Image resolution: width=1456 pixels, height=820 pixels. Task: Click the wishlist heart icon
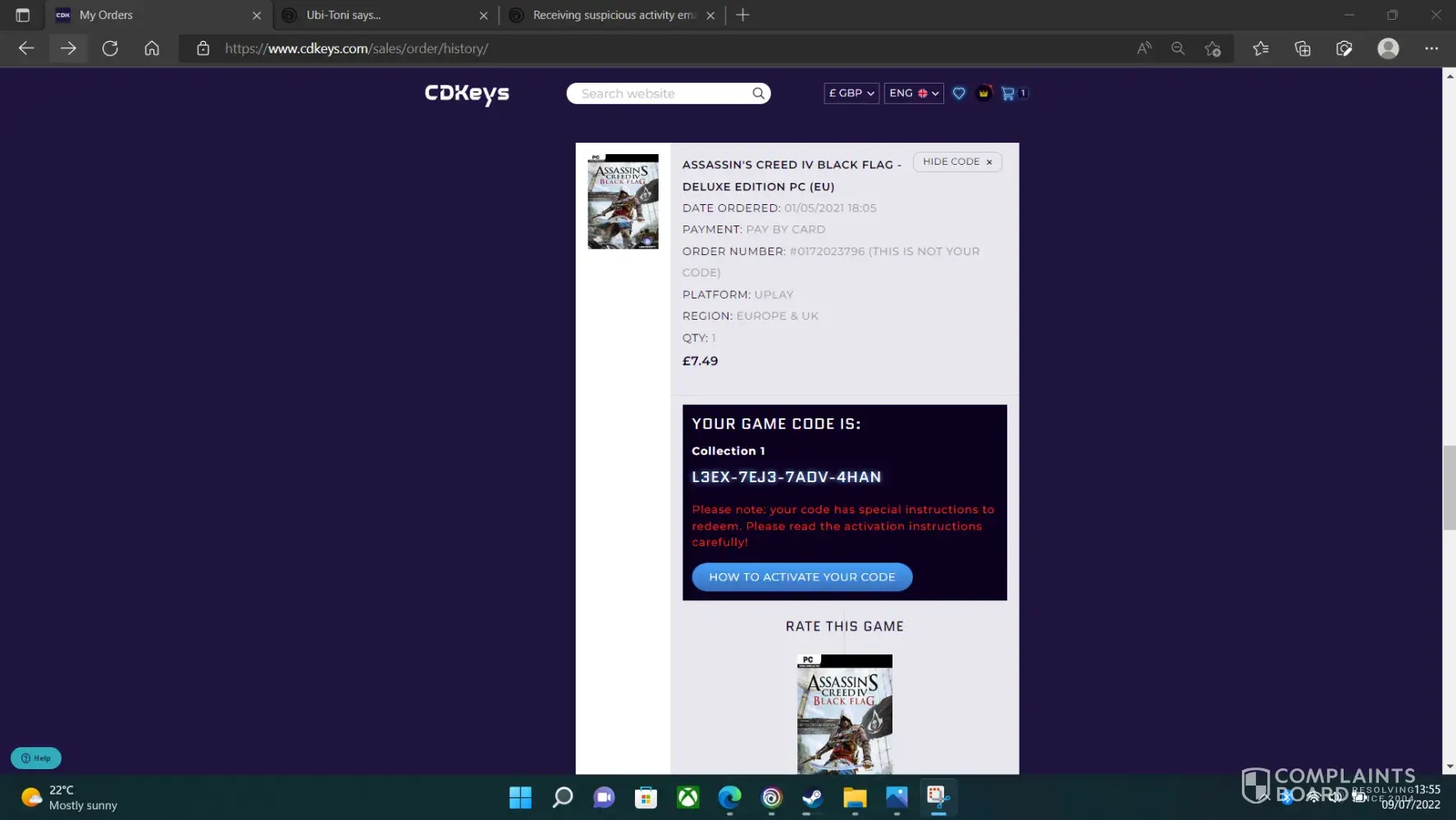pos(958,93)
